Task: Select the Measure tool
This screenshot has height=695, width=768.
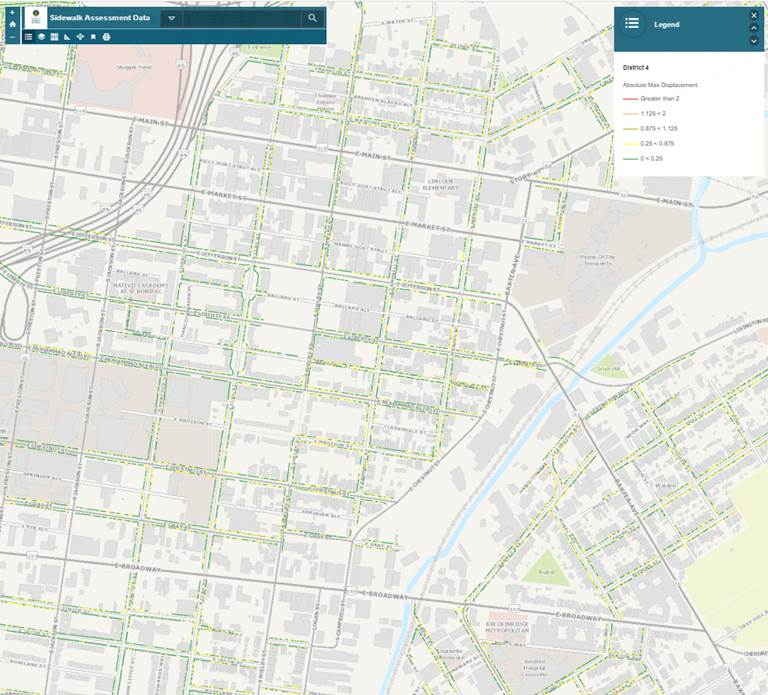Action: tap(67, 37)
